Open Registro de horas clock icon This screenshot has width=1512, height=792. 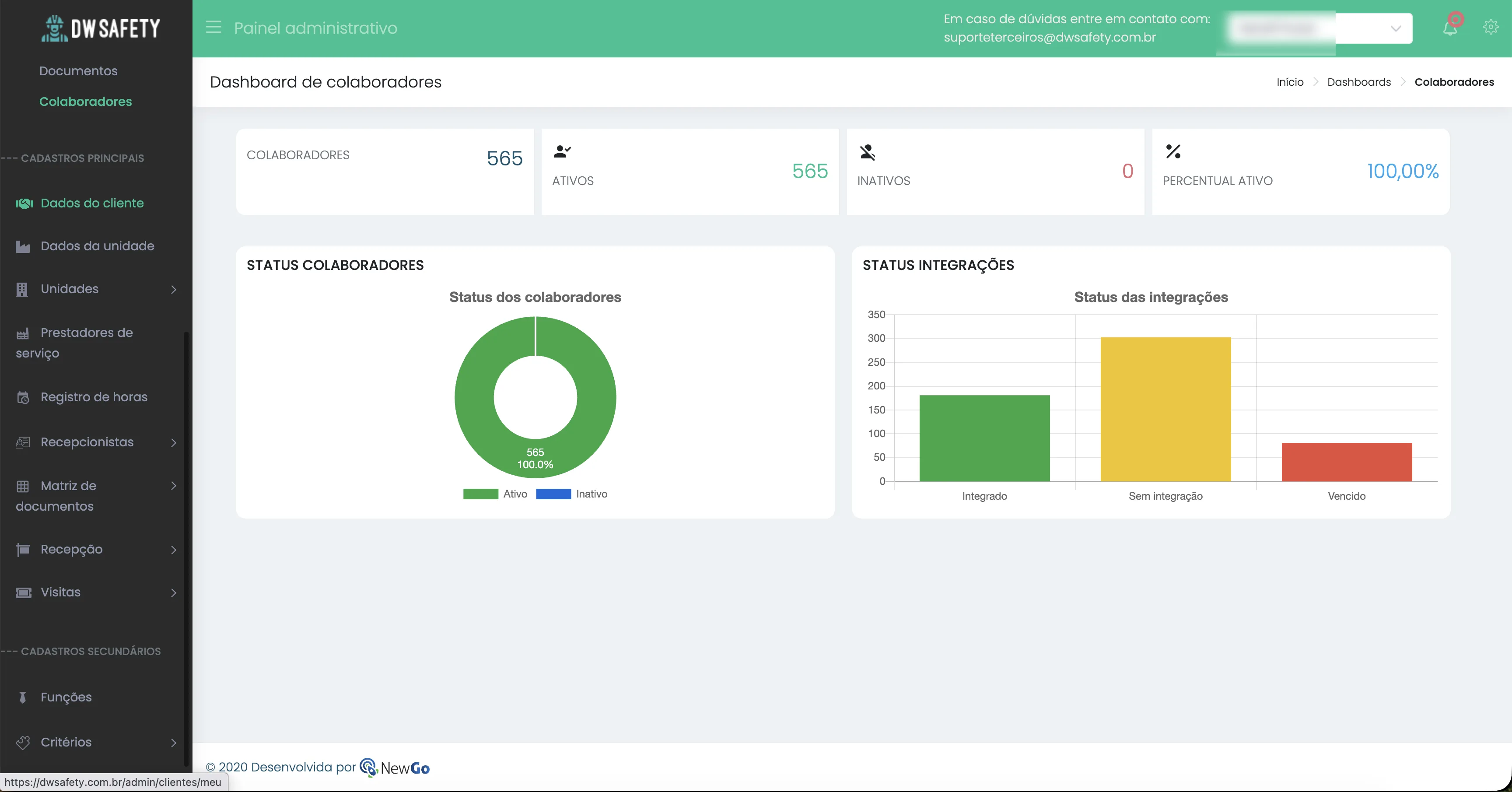23,397
